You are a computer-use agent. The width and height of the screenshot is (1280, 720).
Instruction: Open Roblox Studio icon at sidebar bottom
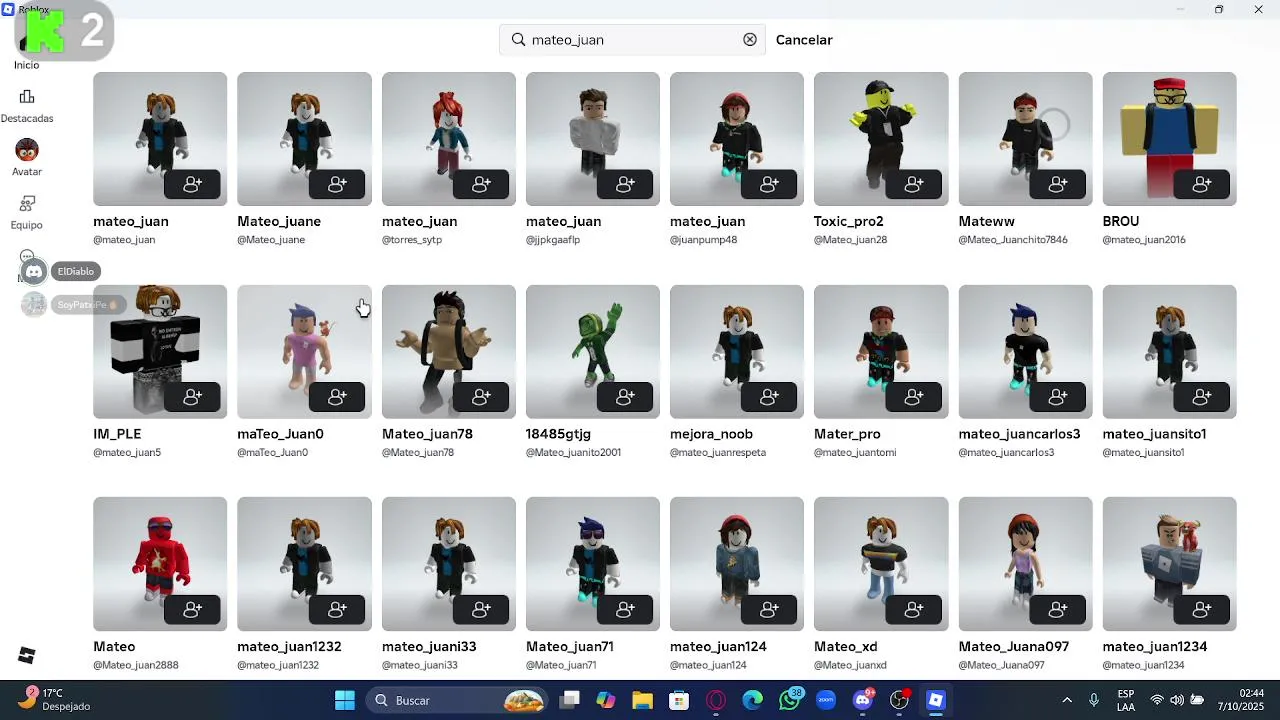[x=27, y=655]
